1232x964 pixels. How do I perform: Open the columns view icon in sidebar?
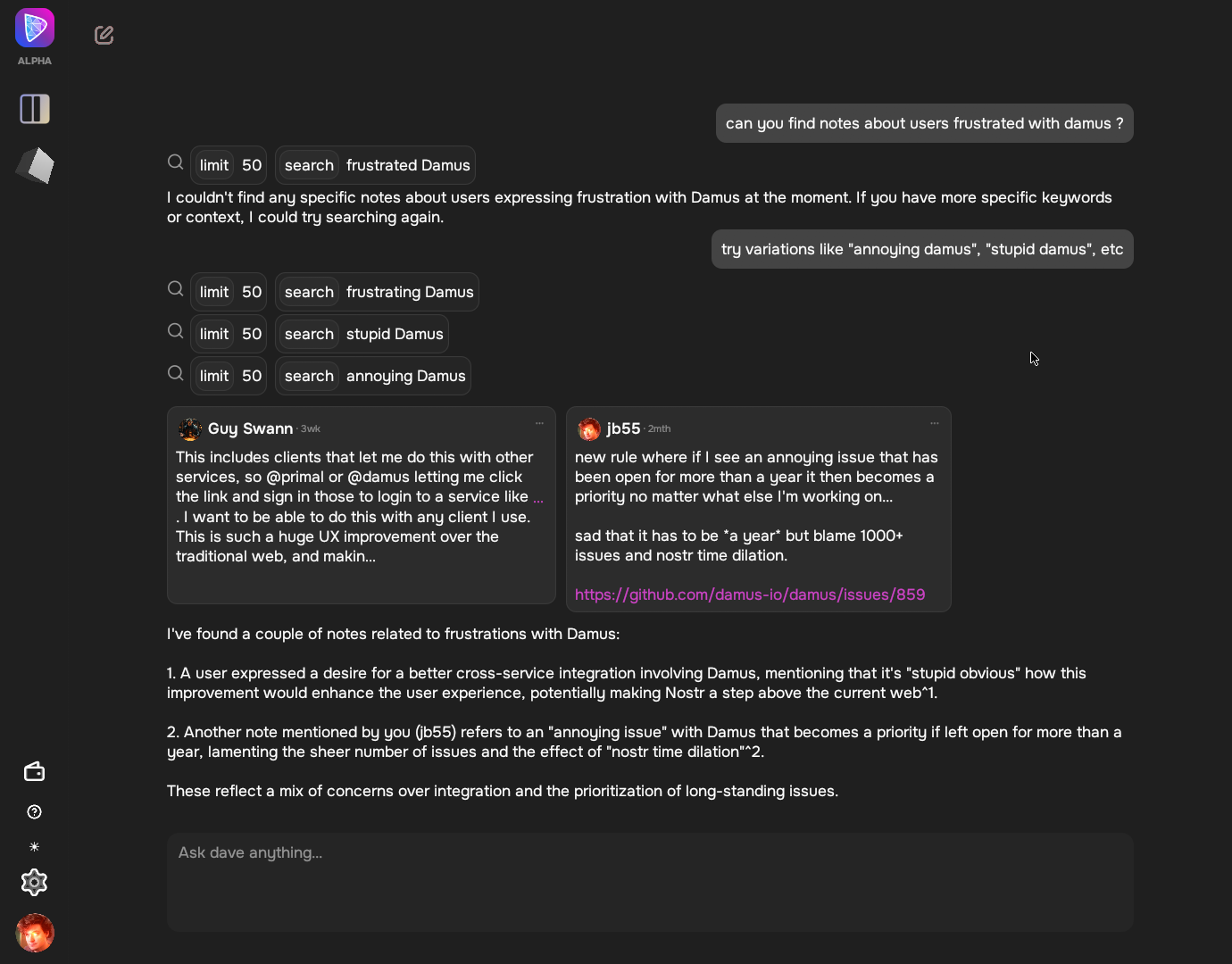[35, 109]
